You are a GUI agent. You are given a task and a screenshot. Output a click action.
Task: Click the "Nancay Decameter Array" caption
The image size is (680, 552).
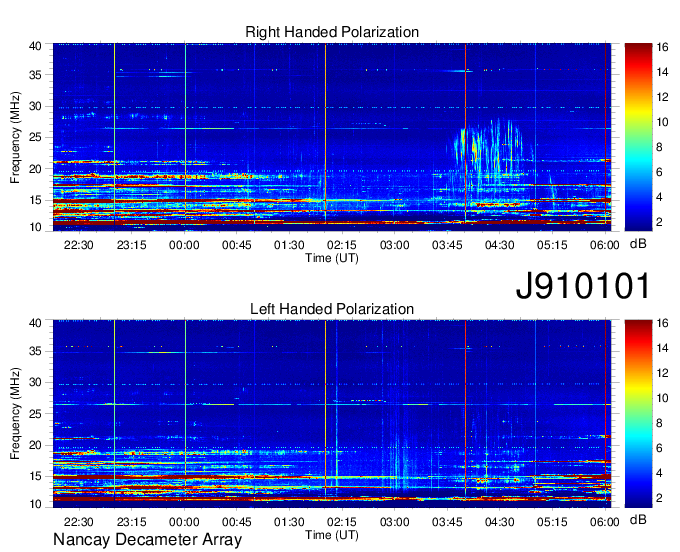point(147,540)
